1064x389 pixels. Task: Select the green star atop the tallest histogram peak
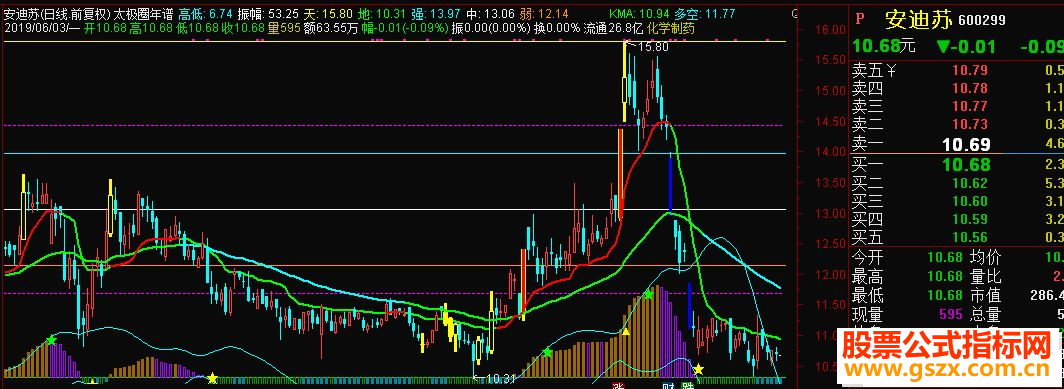pos(649,294)
